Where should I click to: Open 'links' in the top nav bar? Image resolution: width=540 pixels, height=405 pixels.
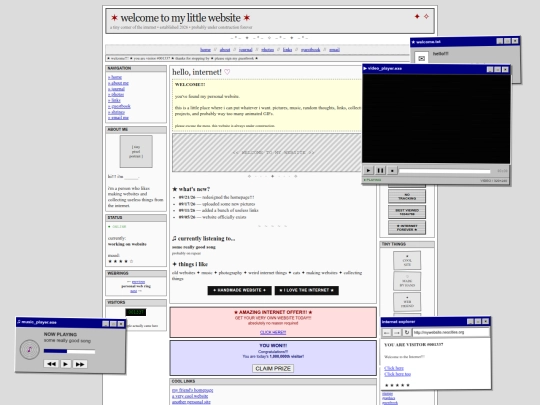pos(288,50)
